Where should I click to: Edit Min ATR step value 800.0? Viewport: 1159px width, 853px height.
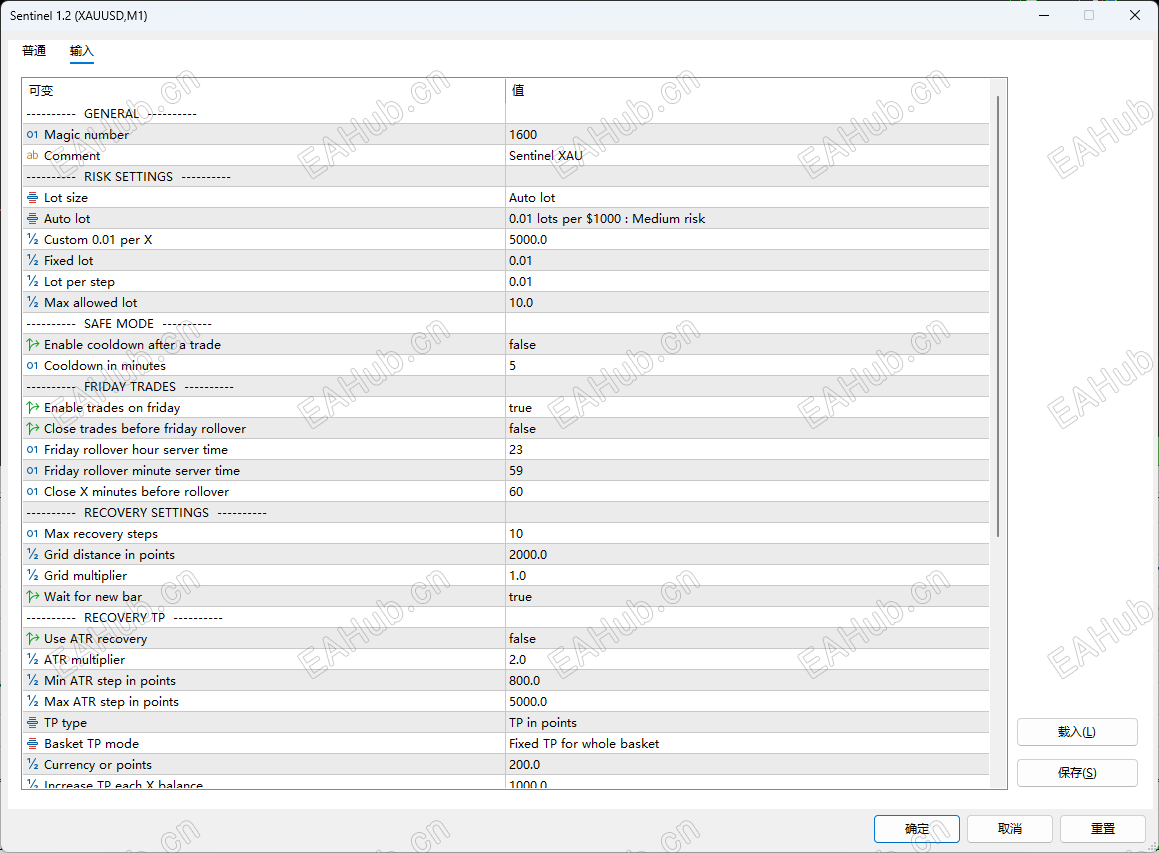(x=747, y=680)
